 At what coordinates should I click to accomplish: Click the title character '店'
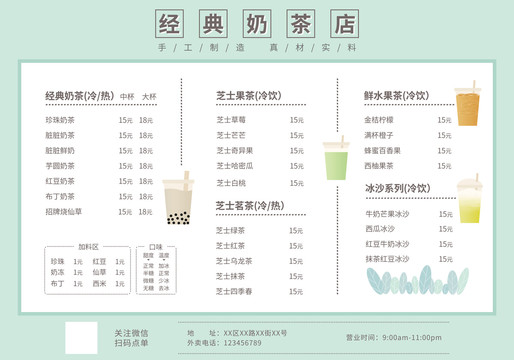tap(345, 24)
